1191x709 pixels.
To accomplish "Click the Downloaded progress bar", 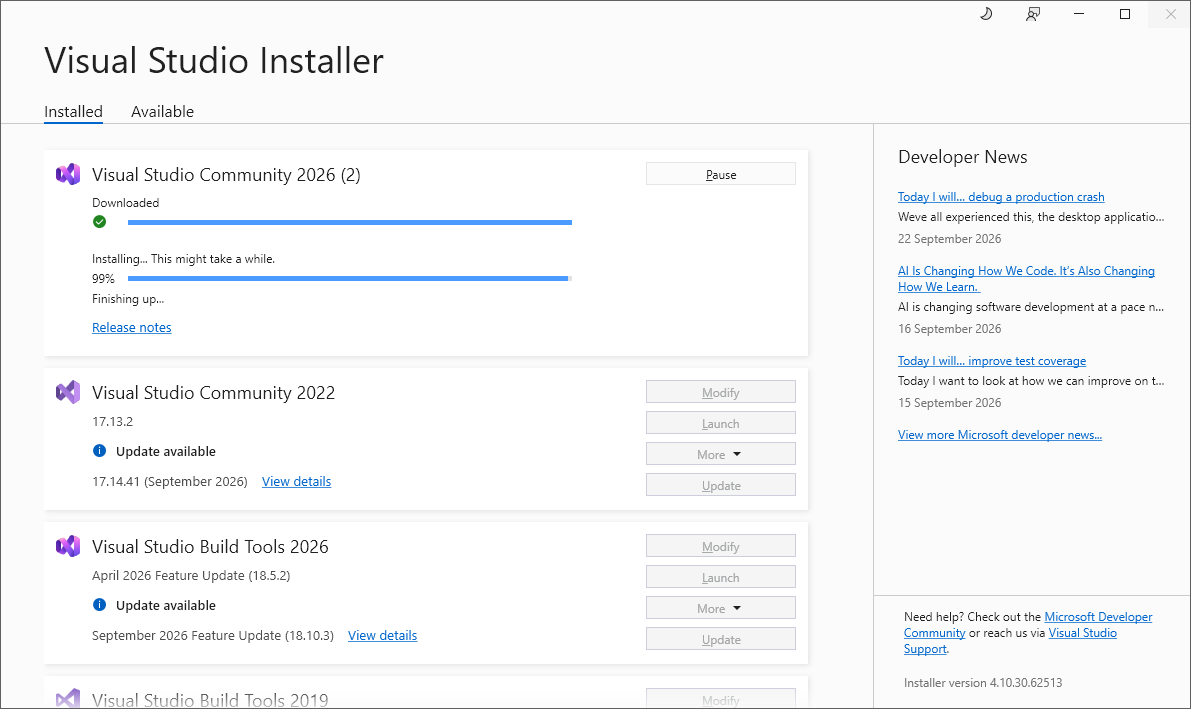I will pyautogui.click(x=349, y=222).
